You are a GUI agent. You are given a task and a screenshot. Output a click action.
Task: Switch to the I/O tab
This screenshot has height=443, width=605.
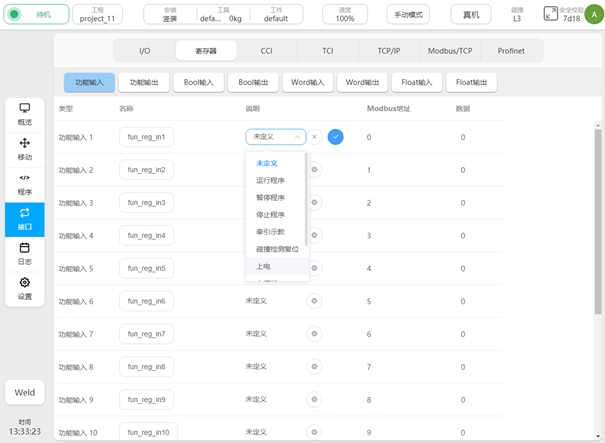(x=145, y=50)
